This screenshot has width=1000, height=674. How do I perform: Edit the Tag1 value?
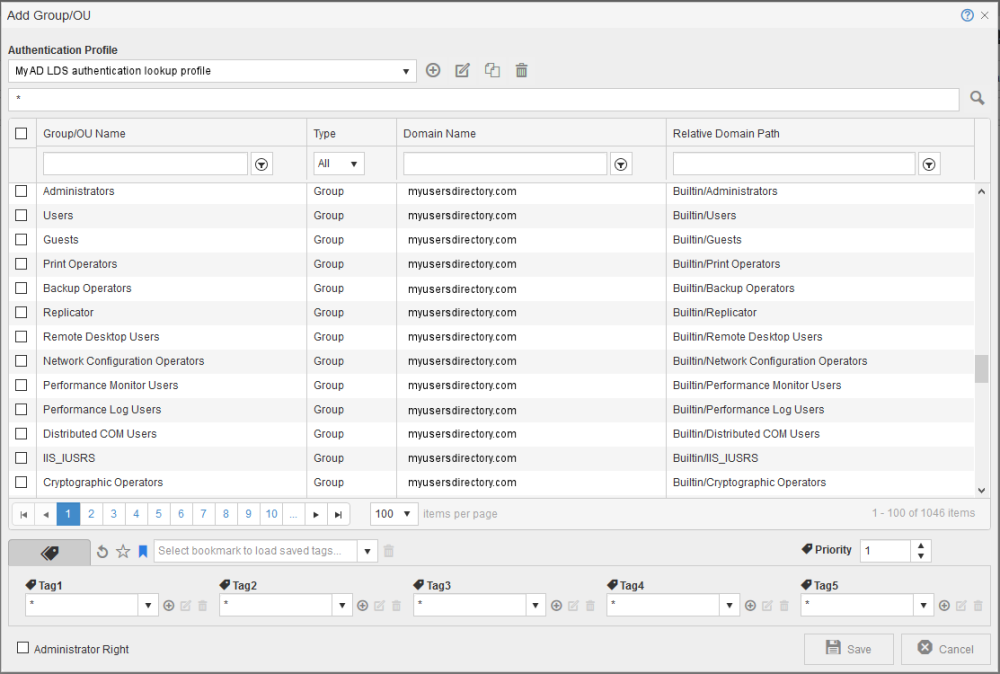[x=186, y=606]
